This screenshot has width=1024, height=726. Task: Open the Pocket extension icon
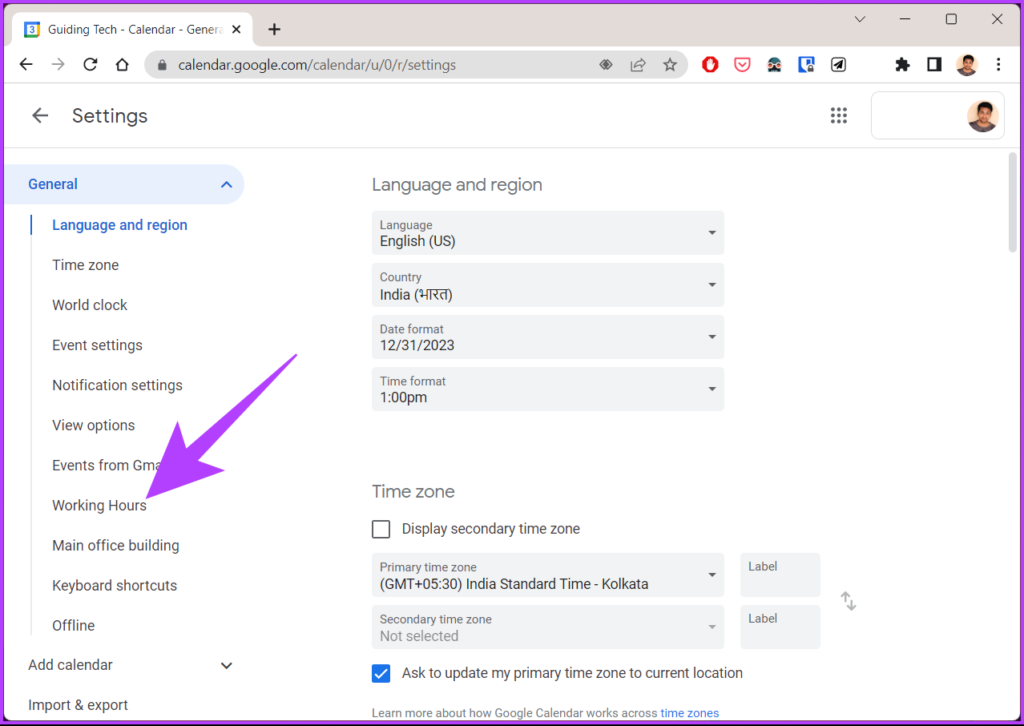click(x=742, y=65)
